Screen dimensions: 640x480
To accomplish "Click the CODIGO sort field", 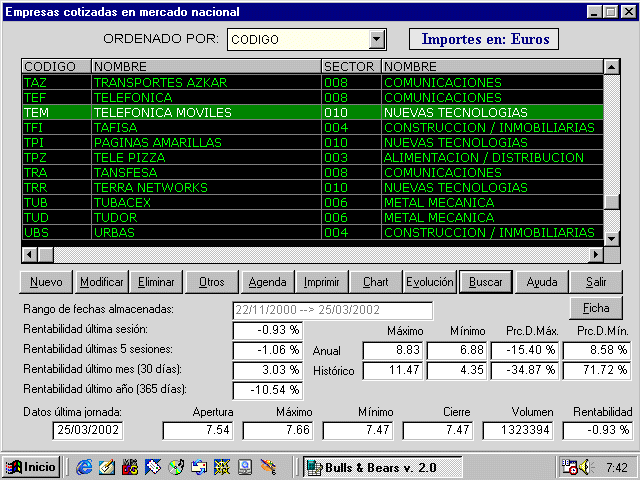I will 298,40.
